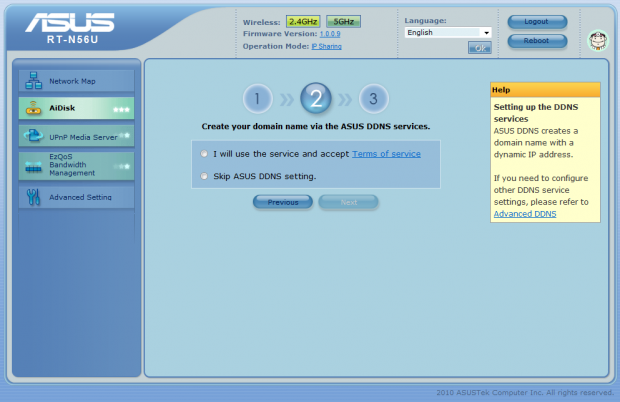This screenshot has width=620, height=402.
Task: Click the Previous button
Action: (283, 202)
